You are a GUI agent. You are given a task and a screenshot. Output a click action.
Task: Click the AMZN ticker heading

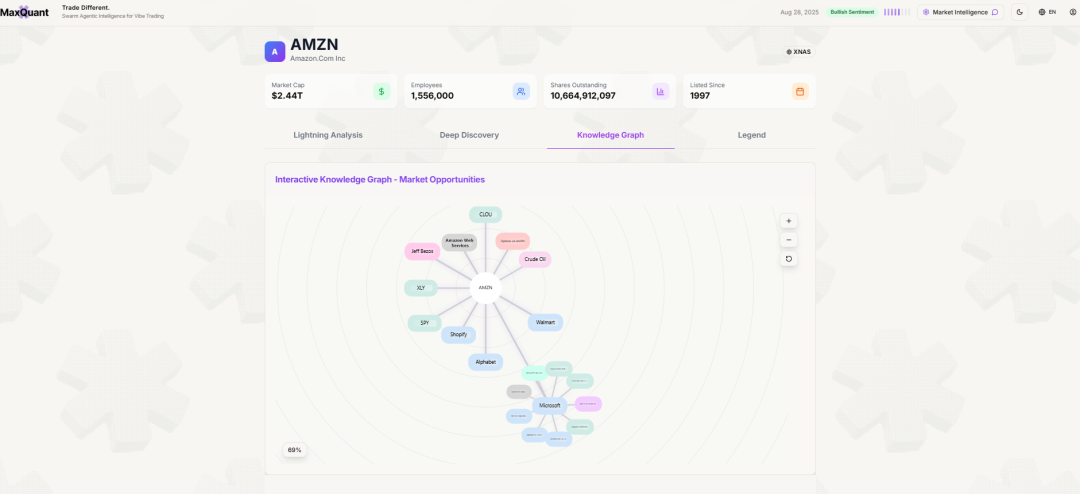tap(315, 45)
